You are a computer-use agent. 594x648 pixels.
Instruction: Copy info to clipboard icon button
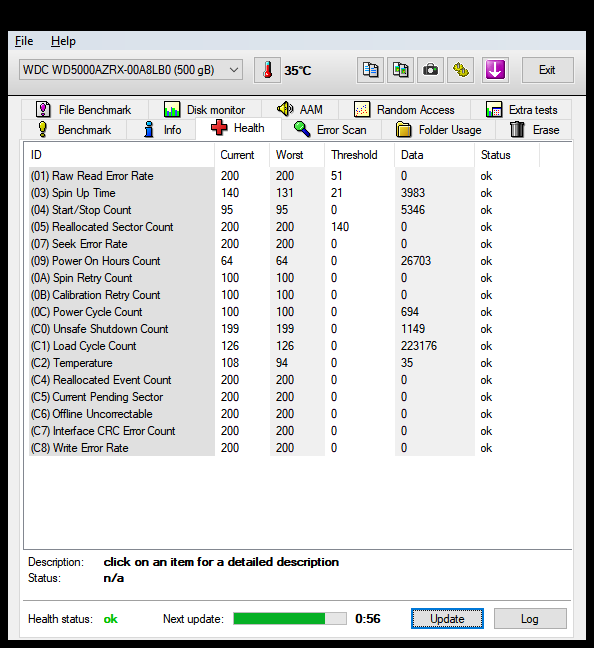(x=370, y=70)
